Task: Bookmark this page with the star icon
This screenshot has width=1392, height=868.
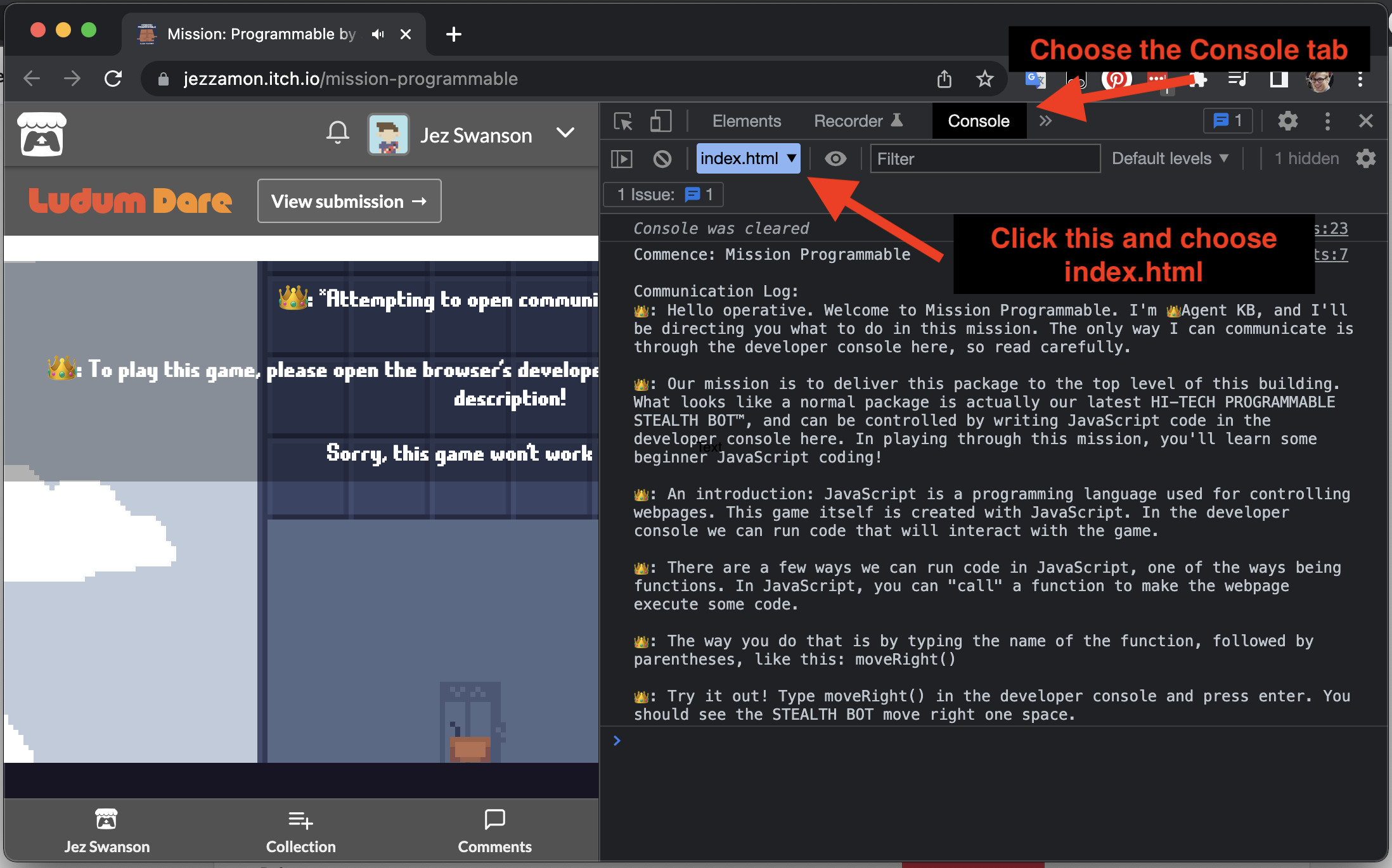Action: (x=984, y=79)
